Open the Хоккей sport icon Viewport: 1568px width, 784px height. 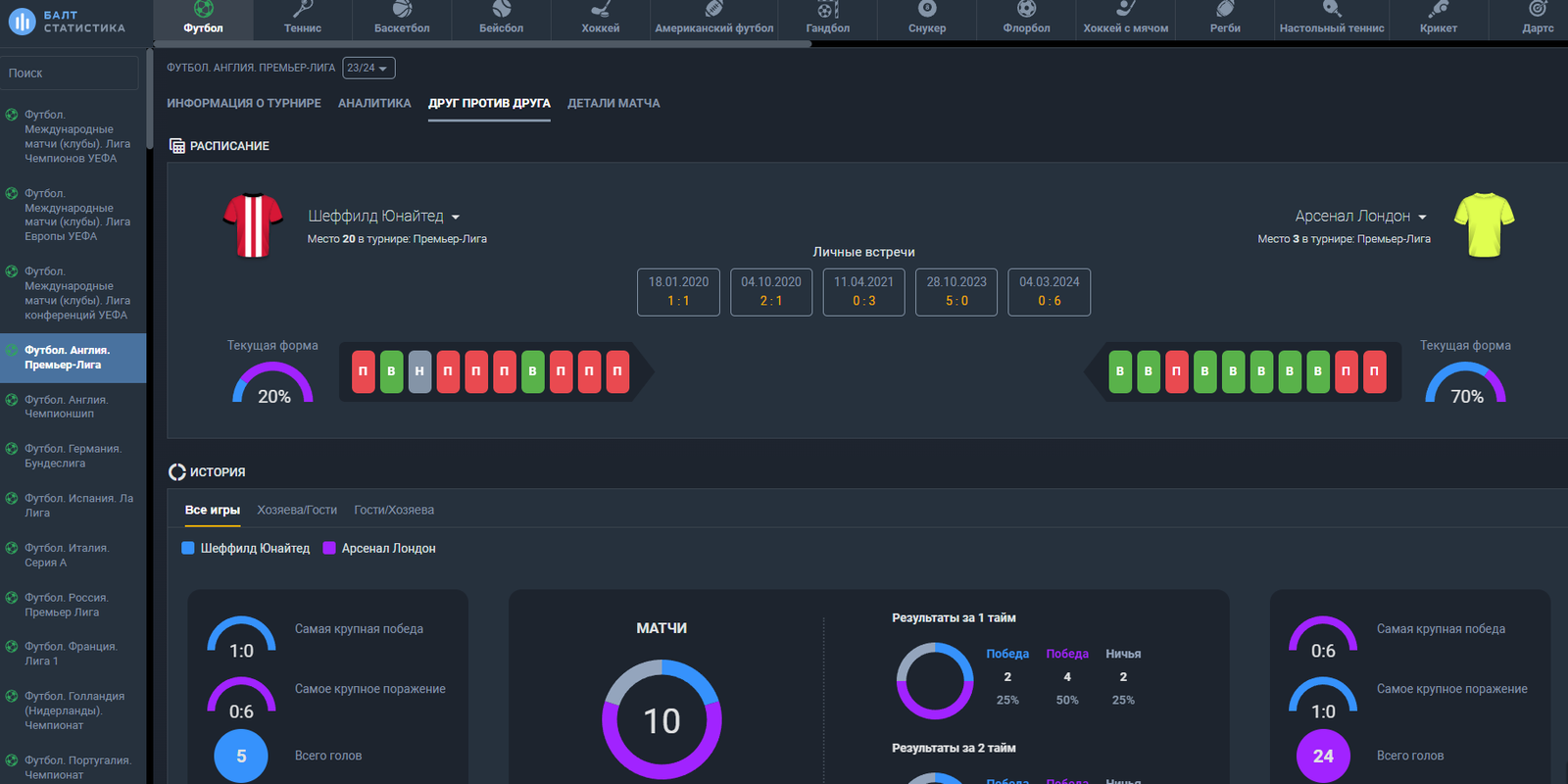(601, 9)
